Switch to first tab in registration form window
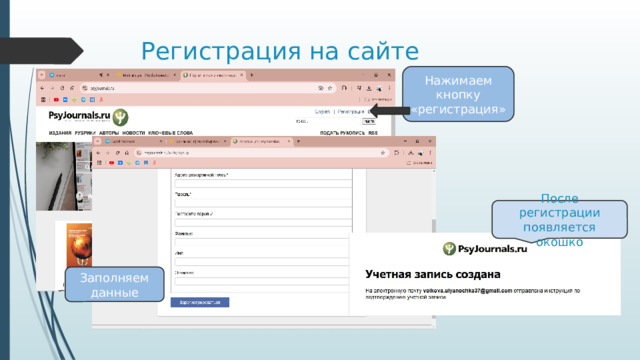This screenshot has width=640, height=360. coord(133,141)
